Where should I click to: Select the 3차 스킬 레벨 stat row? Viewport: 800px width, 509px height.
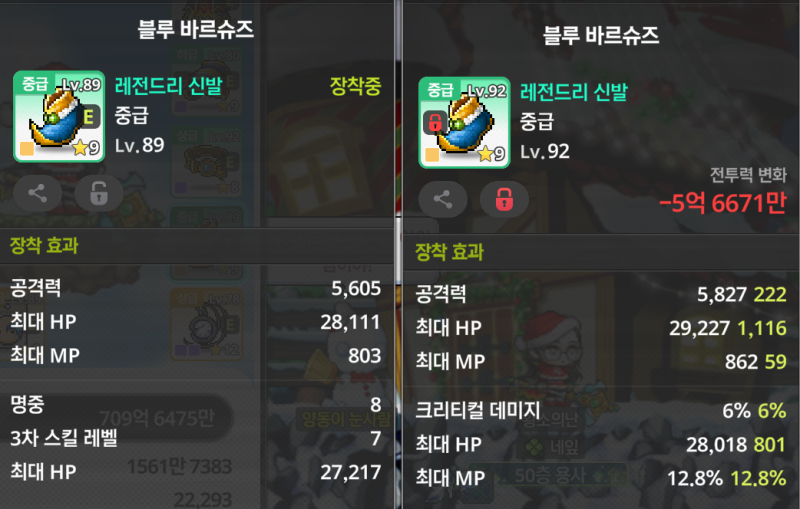[195, 438]
